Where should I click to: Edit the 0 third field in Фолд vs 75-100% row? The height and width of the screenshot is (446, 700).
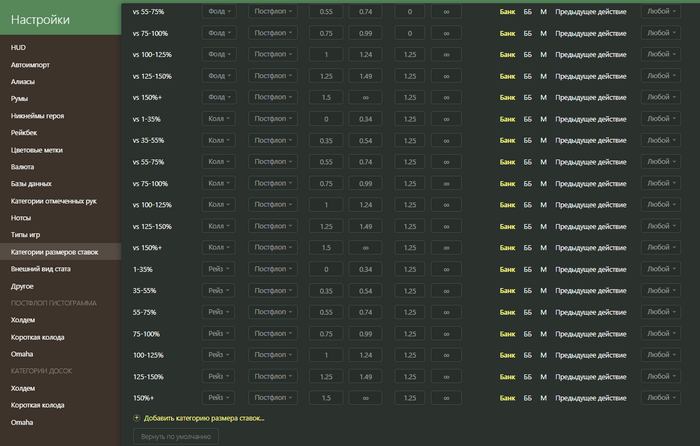click(409, 33)
